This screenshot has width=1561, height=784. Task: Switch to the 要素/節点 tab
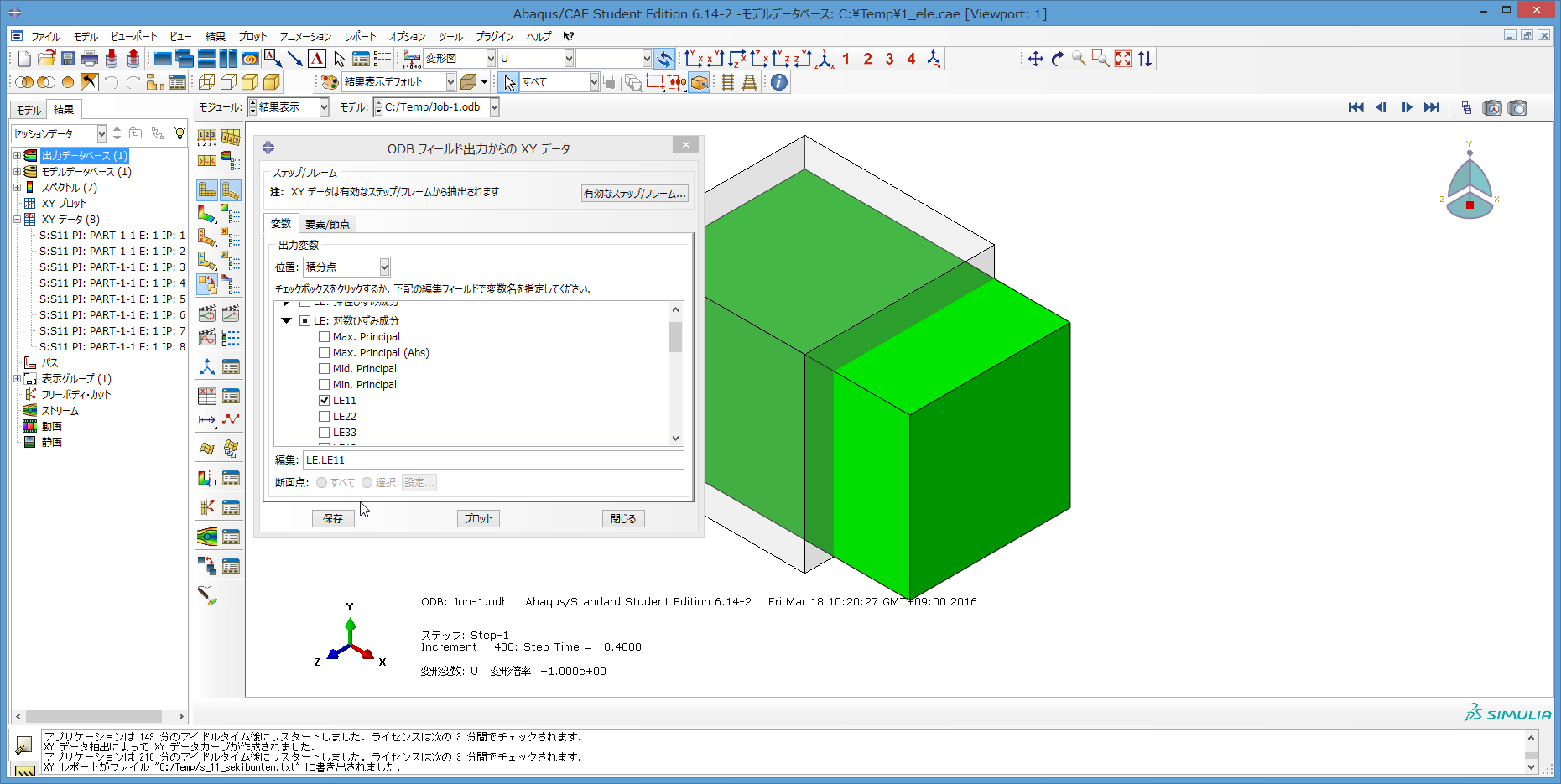click(327, 224)
